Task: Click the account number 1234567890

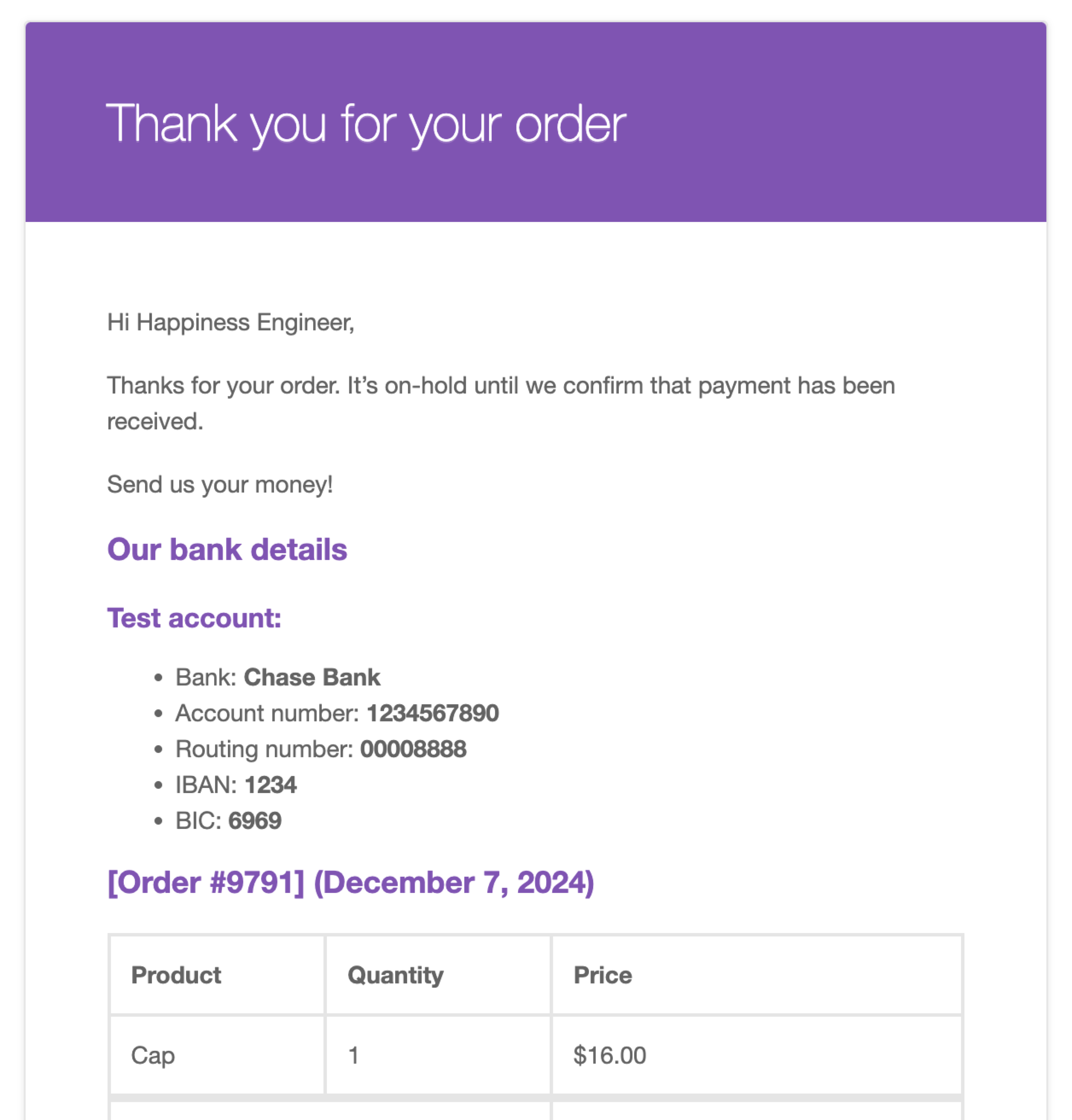Action: click(433, 713)
